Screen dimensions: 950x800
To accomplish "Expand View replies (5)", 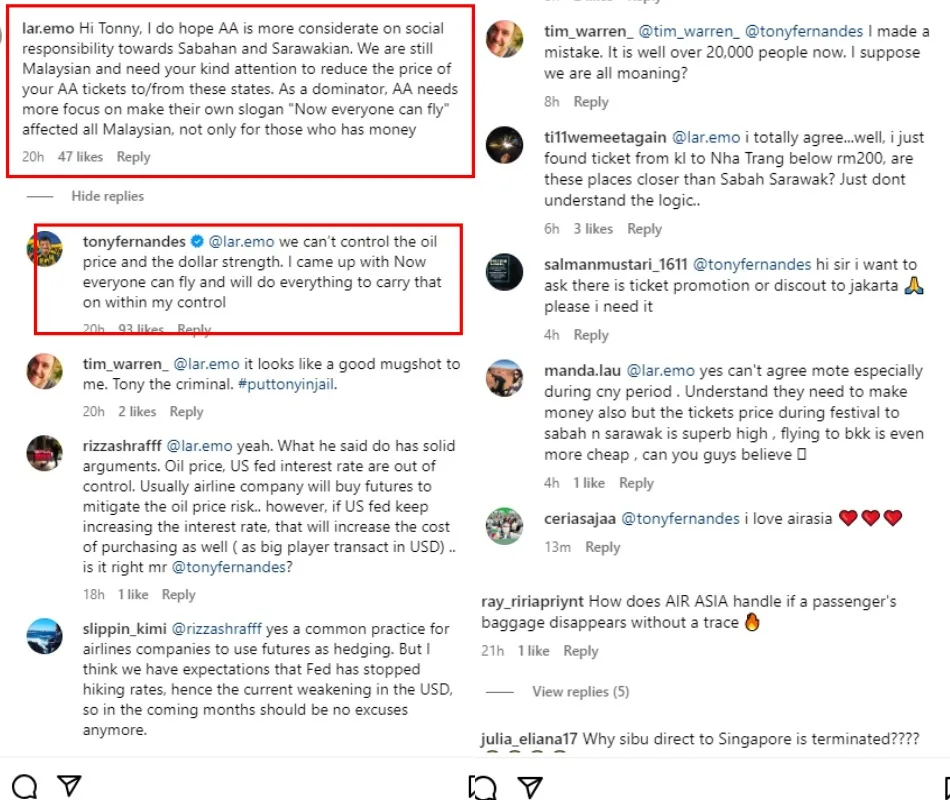I will 580,692.
